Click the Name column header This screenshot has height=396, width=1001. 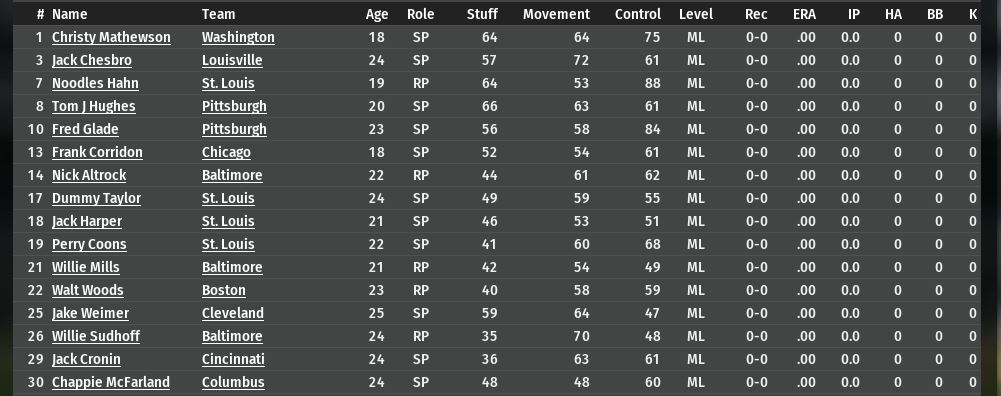tap(70, 14)
